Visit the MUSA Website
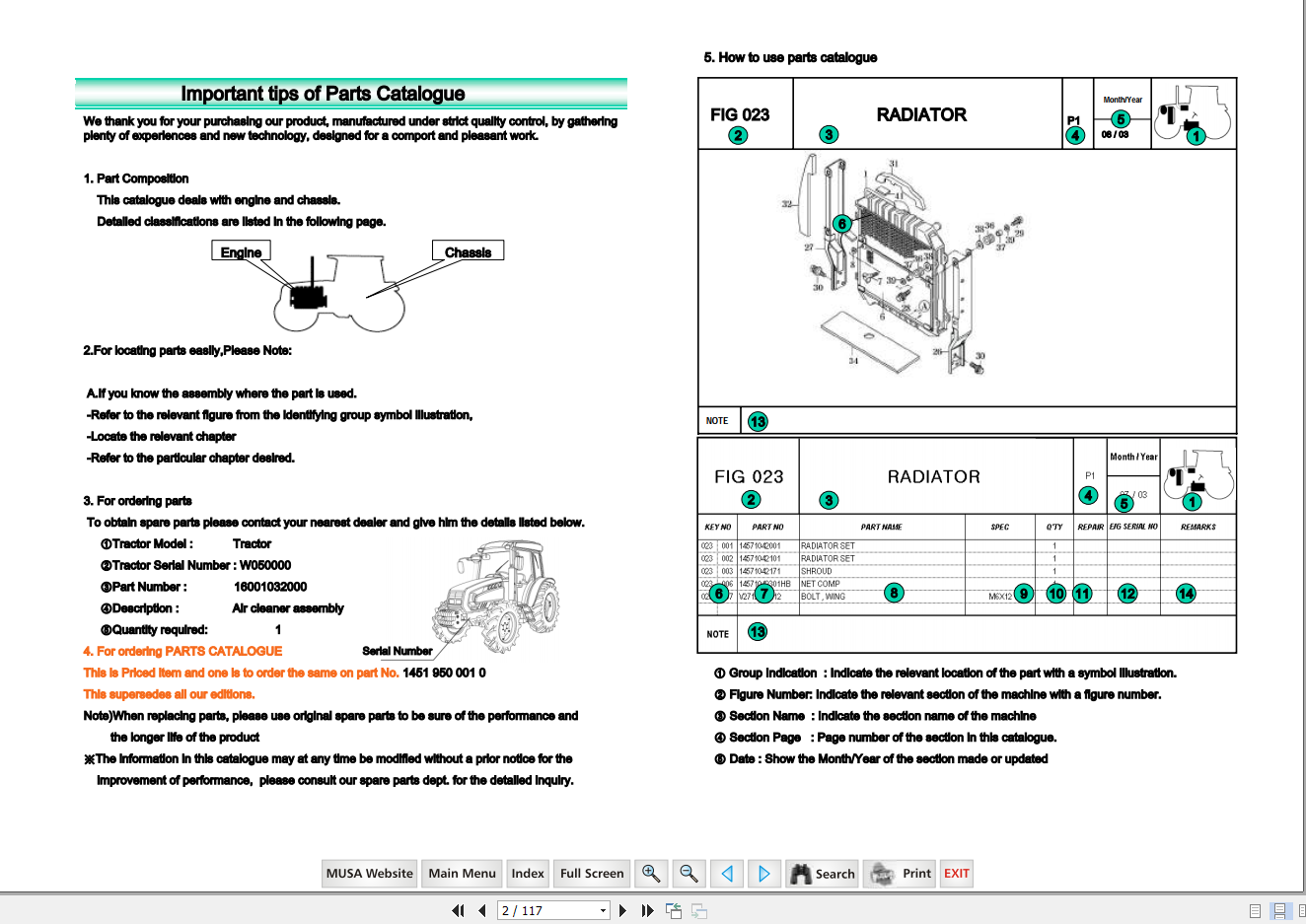This screenshot has width=1306, height=924. [x=369, y=874]
